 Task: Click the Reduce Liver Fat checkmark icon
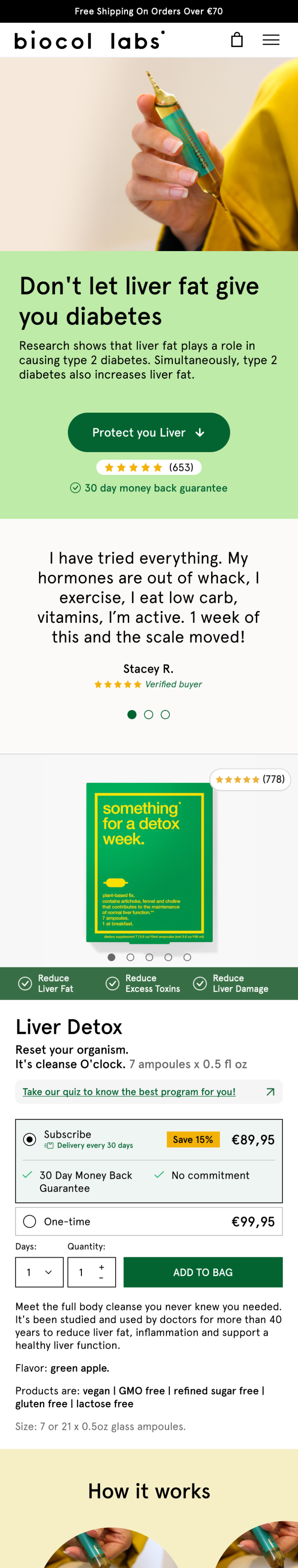(x=25, y=983)
